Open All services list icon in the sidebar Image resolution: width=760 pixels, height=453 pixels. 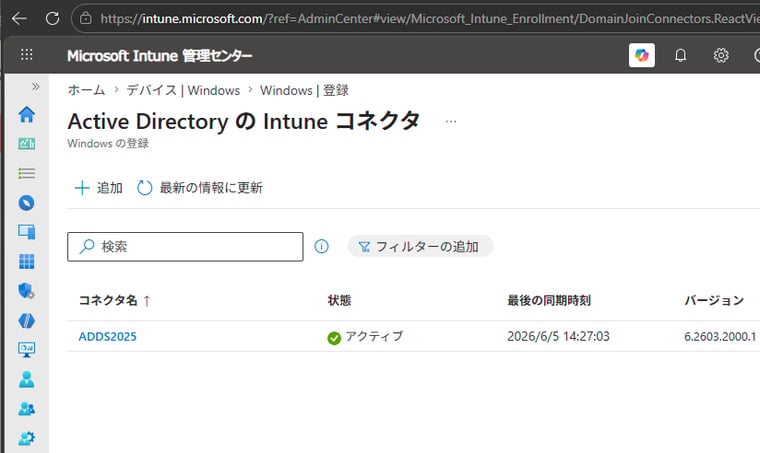27,173
